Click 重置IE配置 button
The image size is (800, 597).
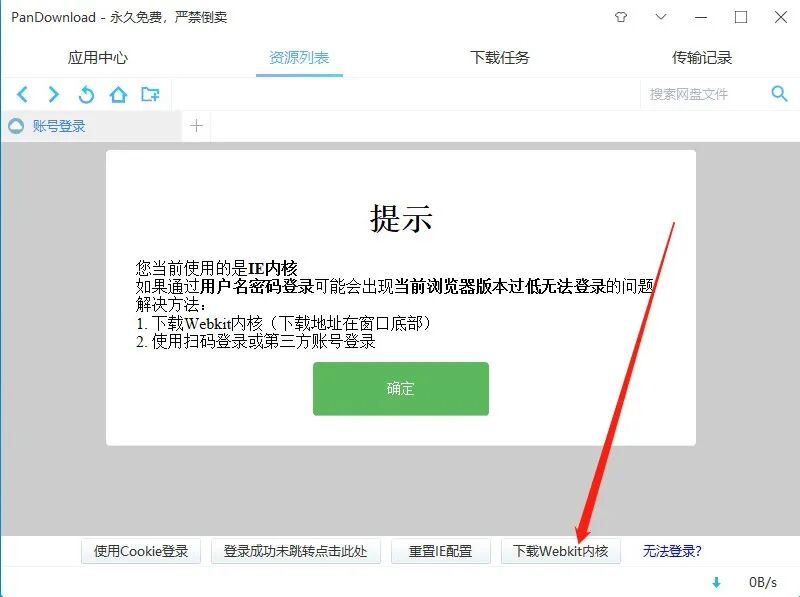(x=440, y=551)
